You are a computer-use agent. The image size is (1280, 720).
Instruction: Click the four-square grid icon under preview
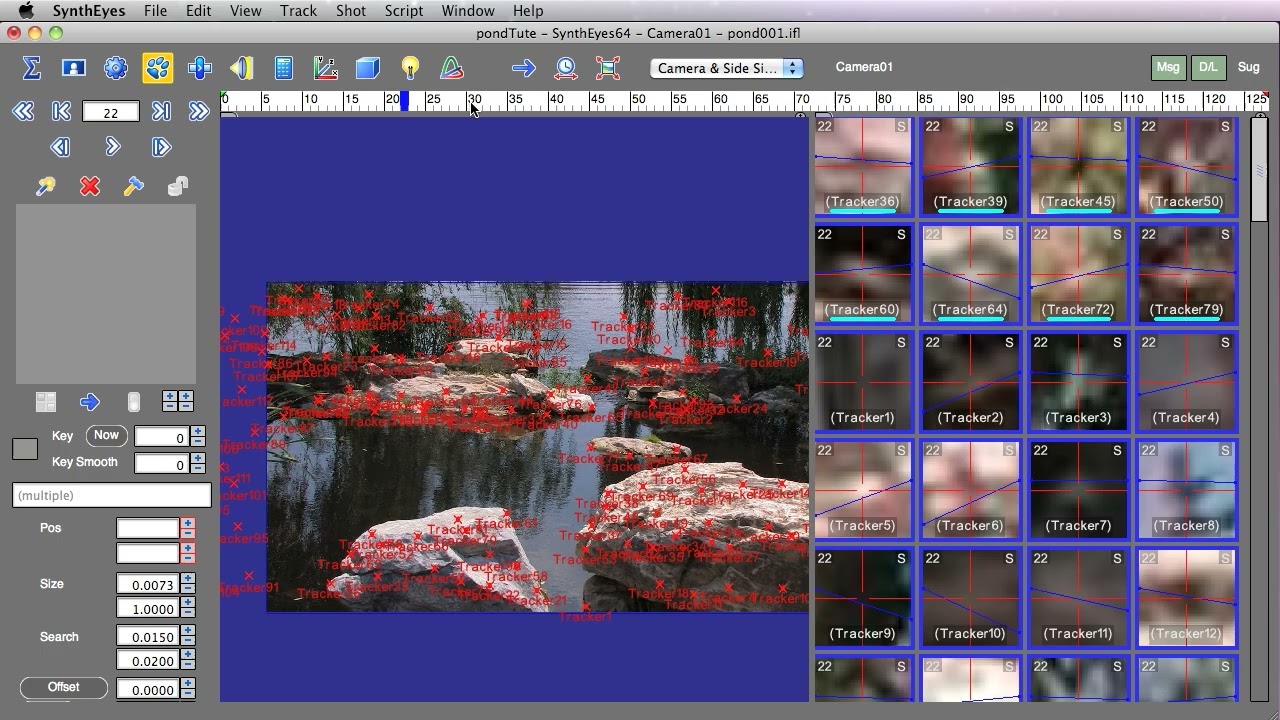[x=46, y=402]
